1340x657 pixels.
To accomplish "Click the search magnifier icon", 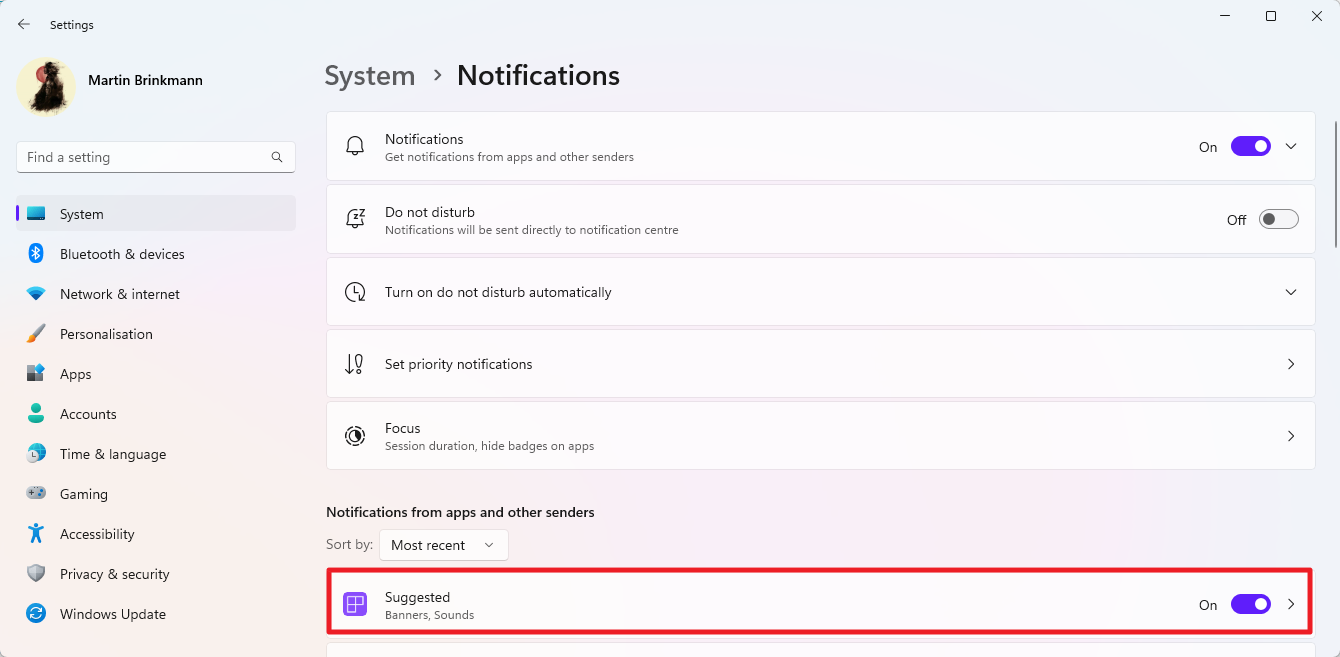I will point(277,157).
